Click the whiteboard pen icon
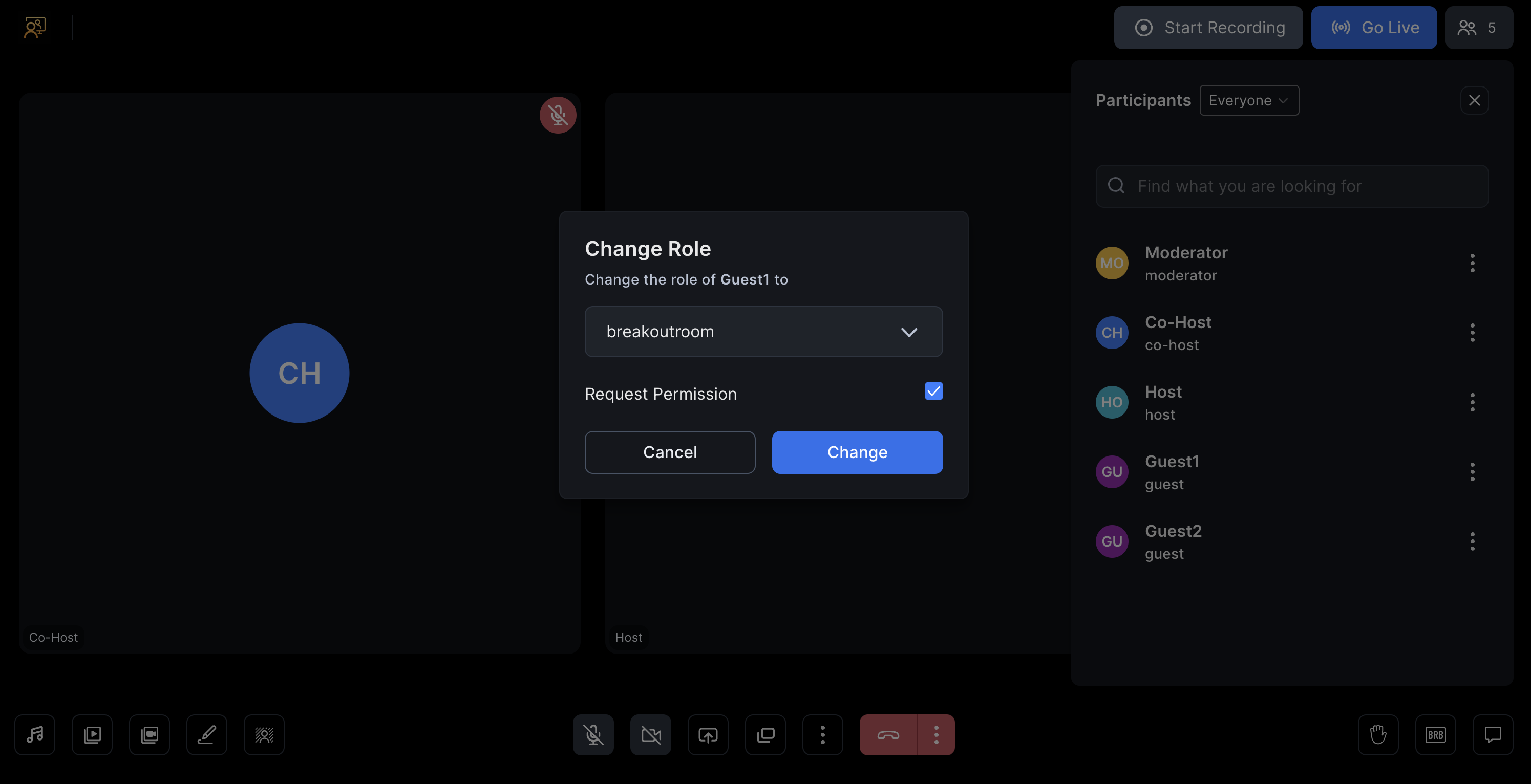Screen dimensions: 1531x784 [207, 735]
